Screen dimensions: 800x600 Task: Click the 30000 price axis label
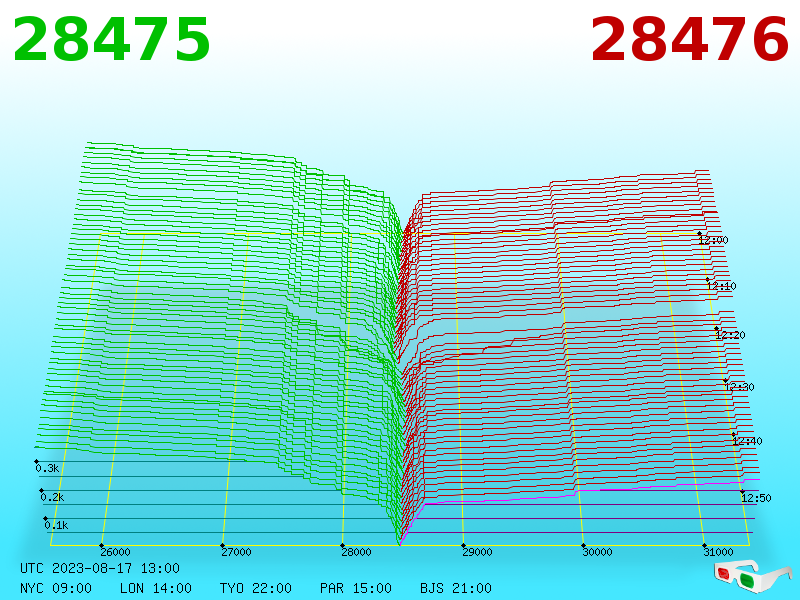(x=597, y=552)
